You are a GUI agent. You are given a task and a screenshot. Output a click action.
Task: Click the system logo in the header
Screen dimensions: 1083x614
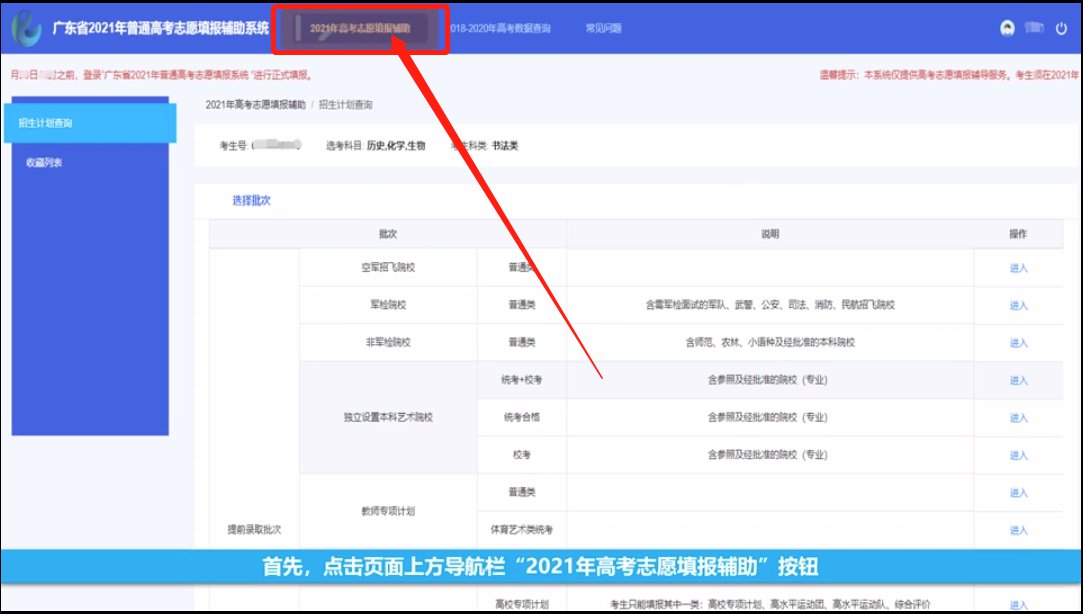coord(26,28)
